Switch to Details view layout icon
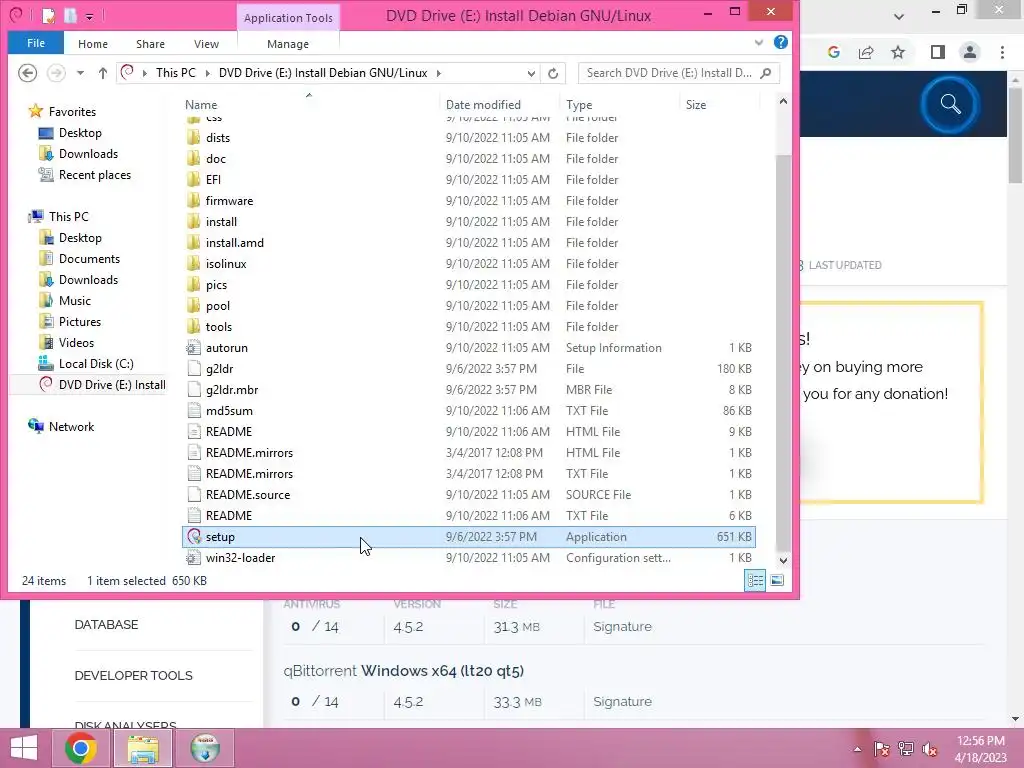 [x=756, y=580]
